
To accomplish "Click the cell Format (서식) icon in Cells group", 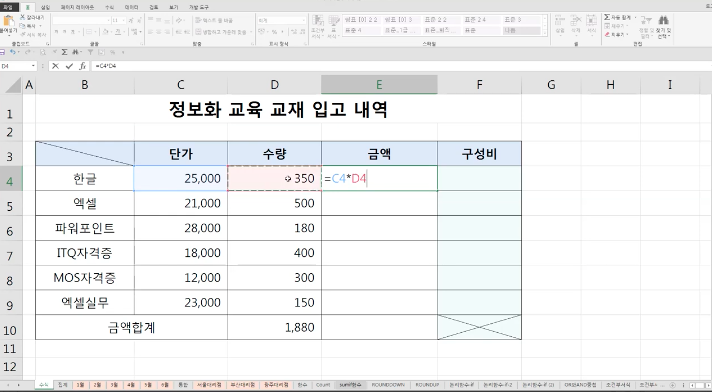I will (591, 20).
